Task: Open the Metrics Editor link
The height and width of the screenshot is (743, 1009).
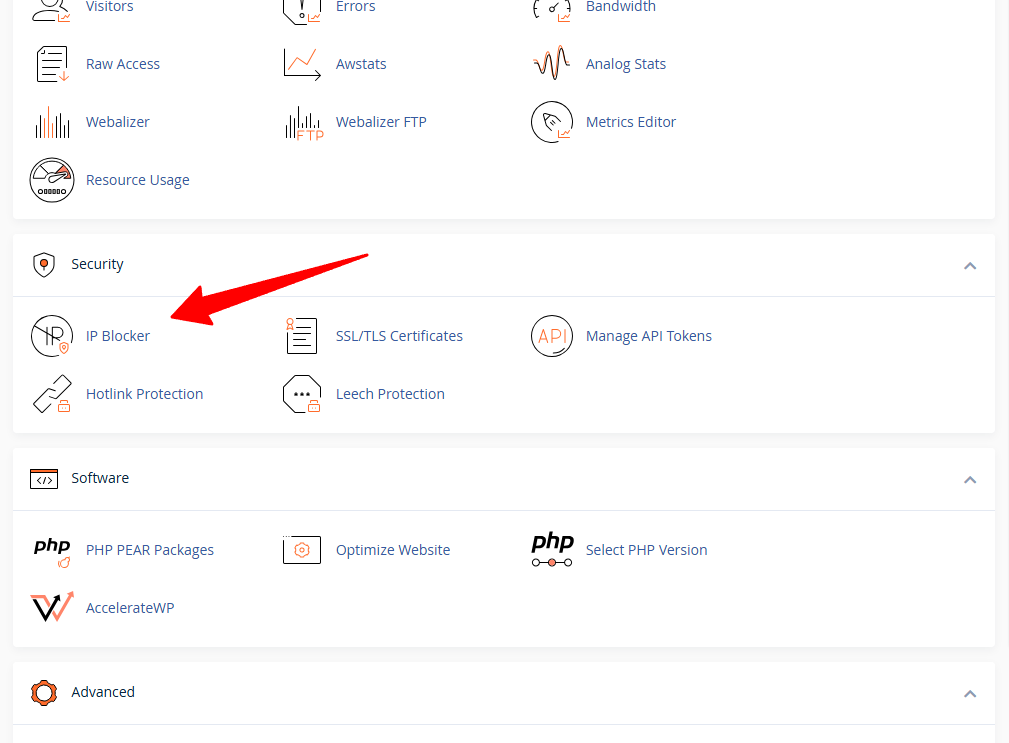Action: pos(631,122)
